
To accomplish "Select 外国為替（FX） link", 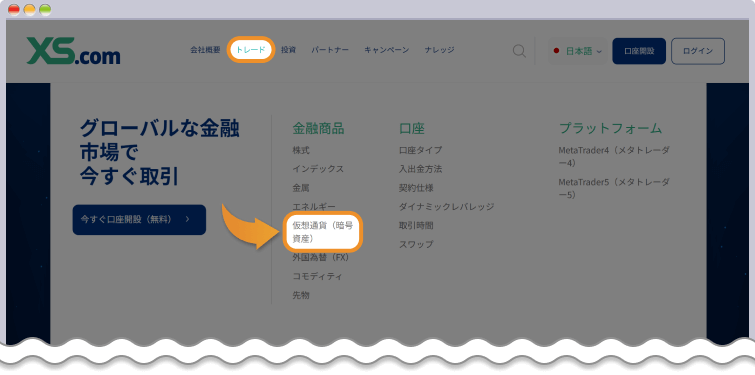I will click(x=321, y=258).
